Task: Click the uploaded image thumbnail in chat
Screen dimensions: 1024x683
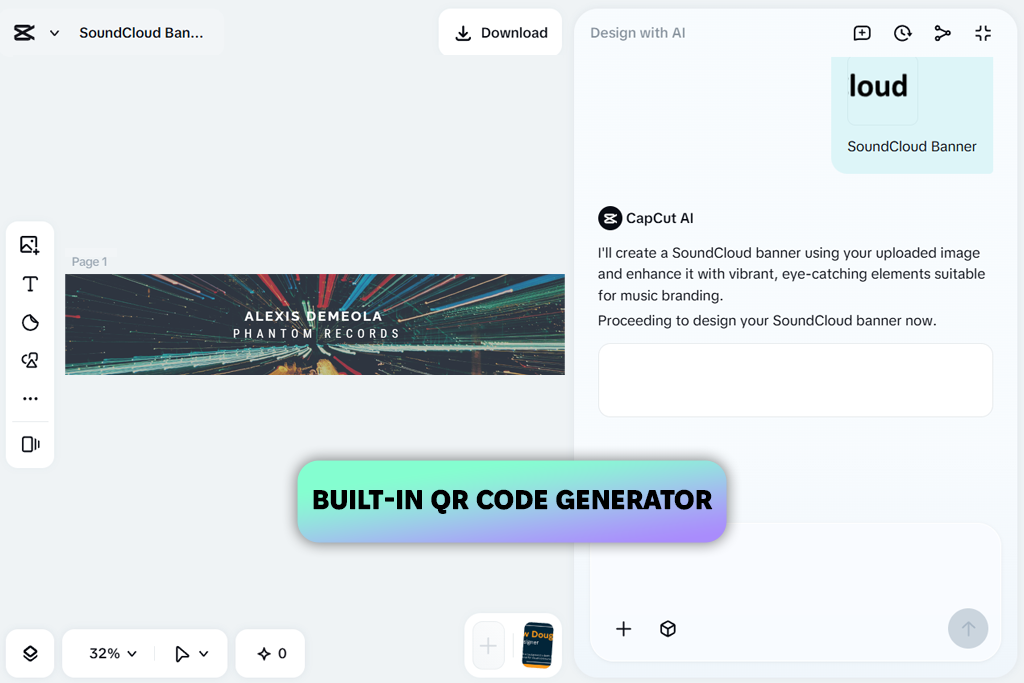Action: [x=882, y=90]
